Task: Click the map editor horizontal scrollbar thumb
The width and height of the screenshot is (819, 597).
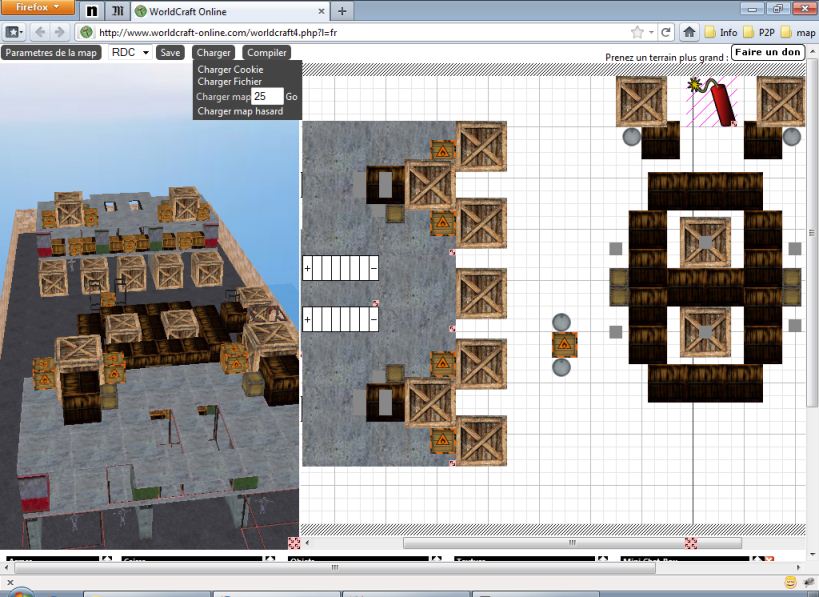Action: point(572,543)
